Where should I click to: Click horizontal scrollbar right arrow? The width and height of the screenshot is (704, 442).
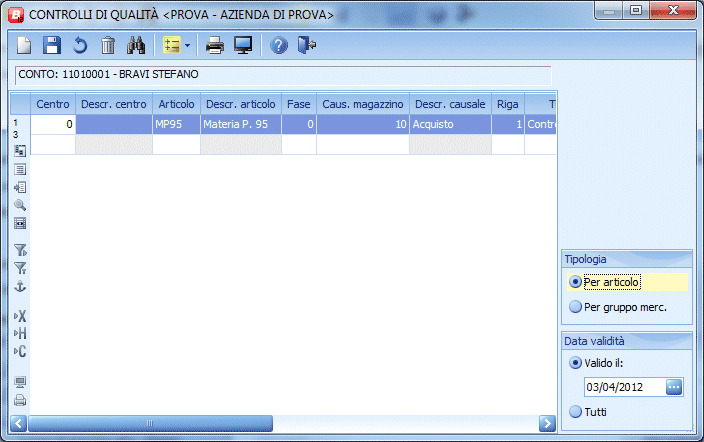click(547, 423)
